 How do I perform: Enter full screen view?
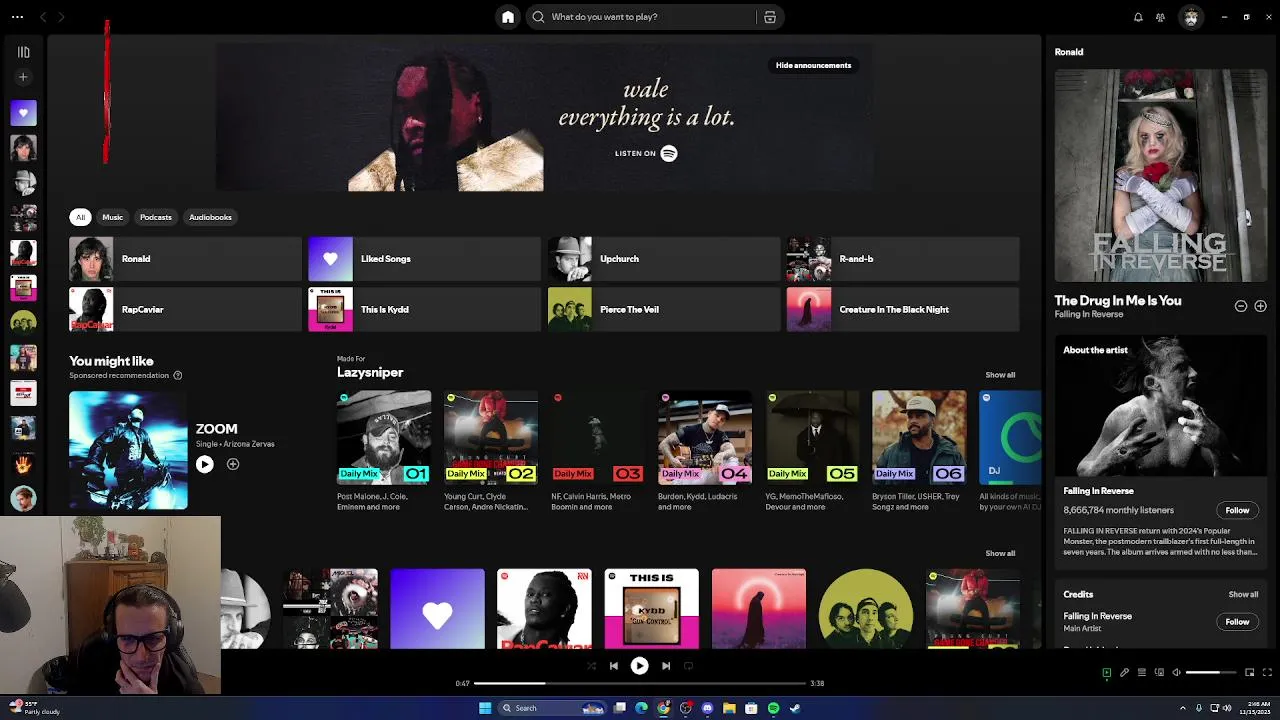pyautogui.click(x=1267, y=673)
